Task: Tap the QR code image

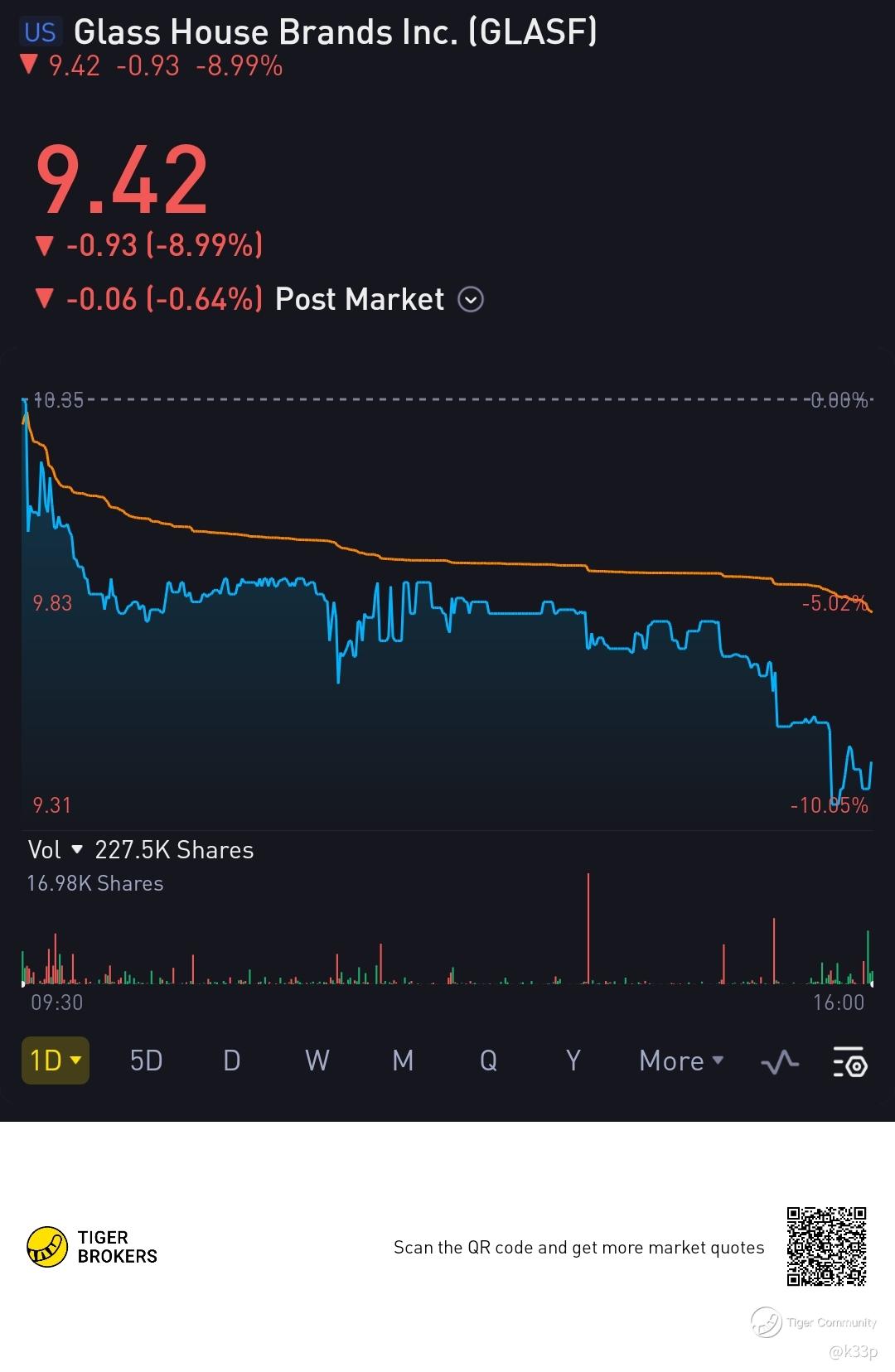Action: (x=826, y=1246)
